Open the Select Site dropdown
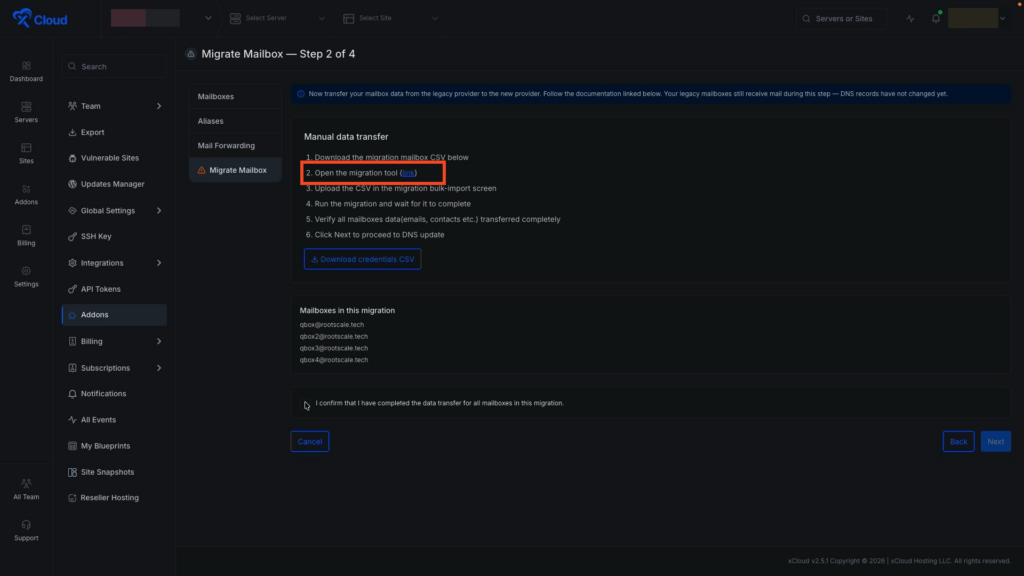Viewport: 1024px width, 576px height. [x=391, y=18]
